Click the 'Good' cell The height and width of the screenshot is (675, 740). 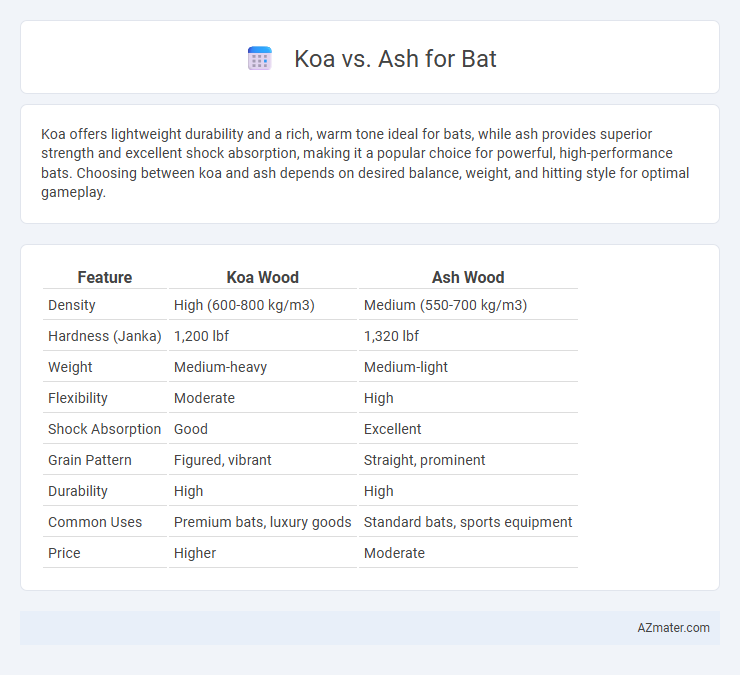(x=191, y=429)
